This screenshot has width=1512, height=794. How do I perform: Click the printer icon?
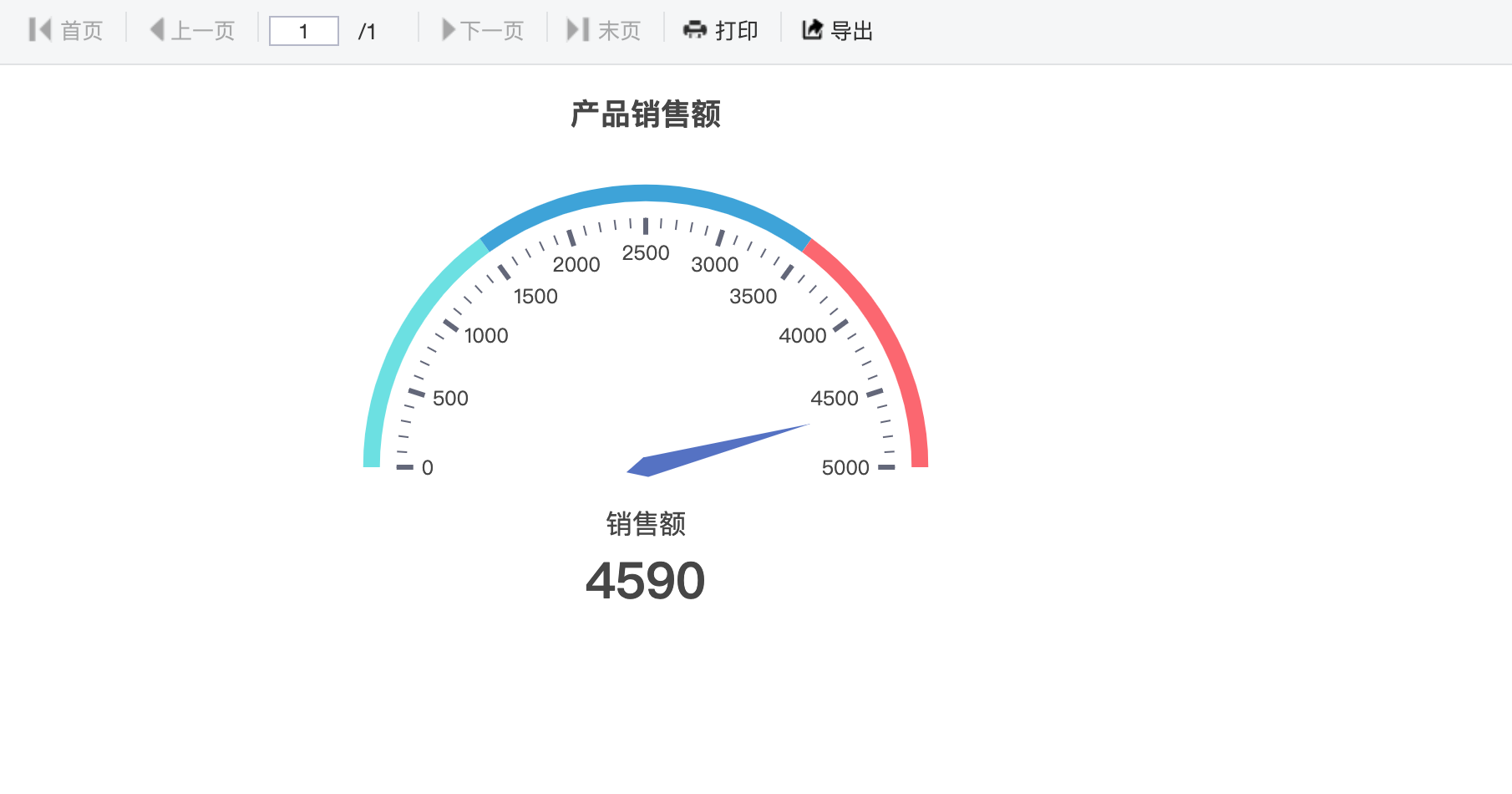coord(695,30)
